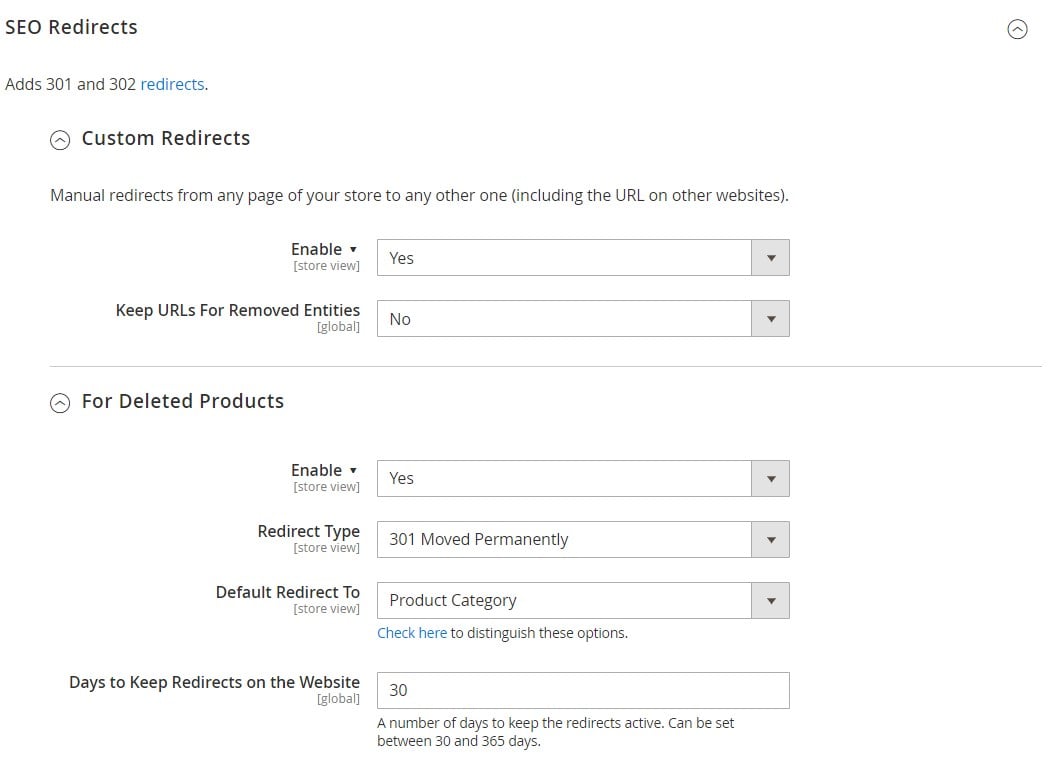Collapse the SEO Redirects section
Image resolution: width=1052 pixels, height=770 pixels.
1017,29
